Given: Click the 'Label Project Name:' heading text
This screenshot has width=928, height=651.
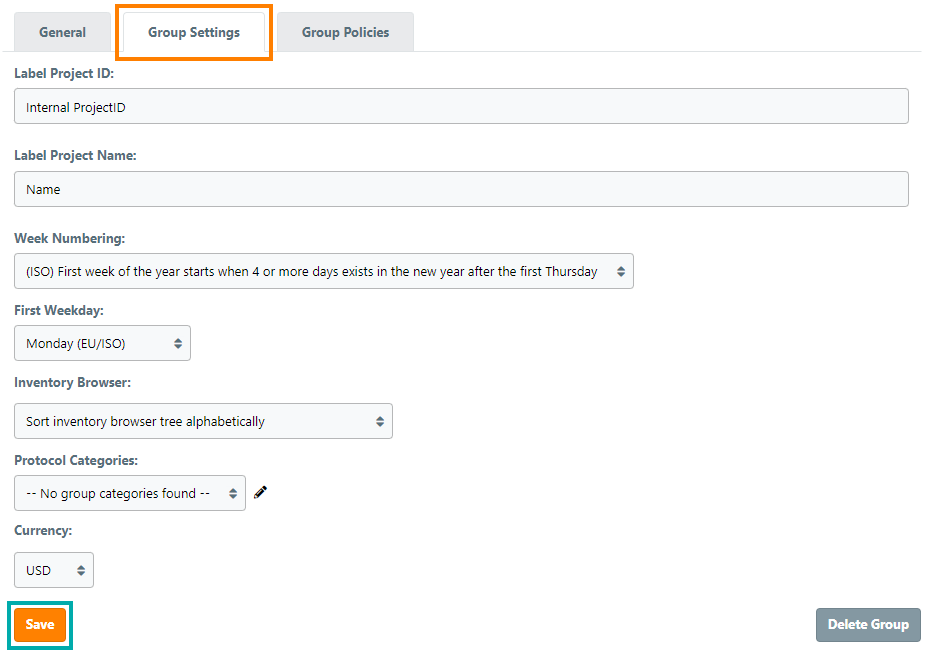Looking at the screenshot, I should [75, 155].
